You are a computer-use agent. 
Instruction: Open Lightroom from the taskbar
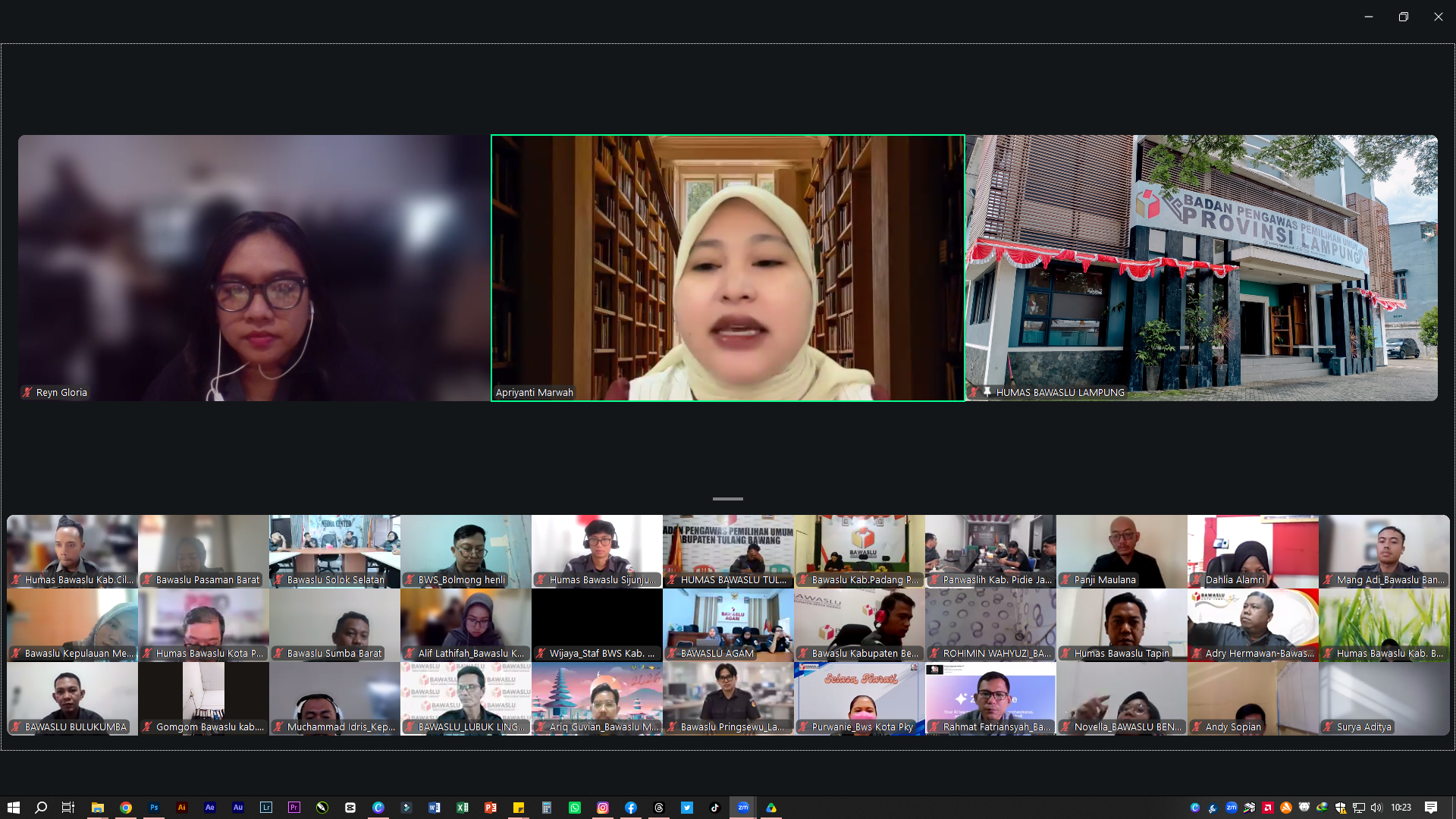click(266, 808)
